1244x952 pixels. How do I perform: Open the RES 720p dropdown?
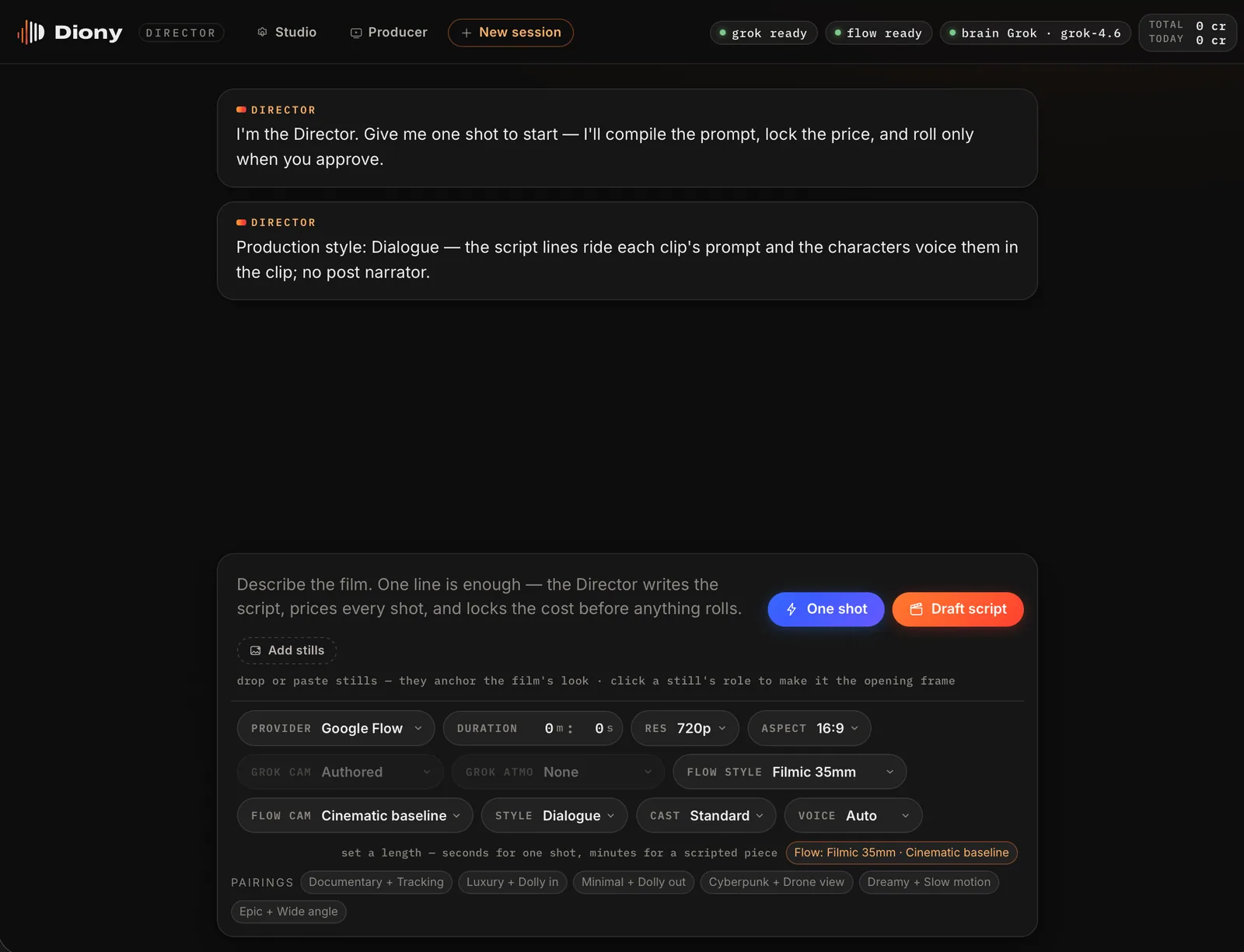685,728
